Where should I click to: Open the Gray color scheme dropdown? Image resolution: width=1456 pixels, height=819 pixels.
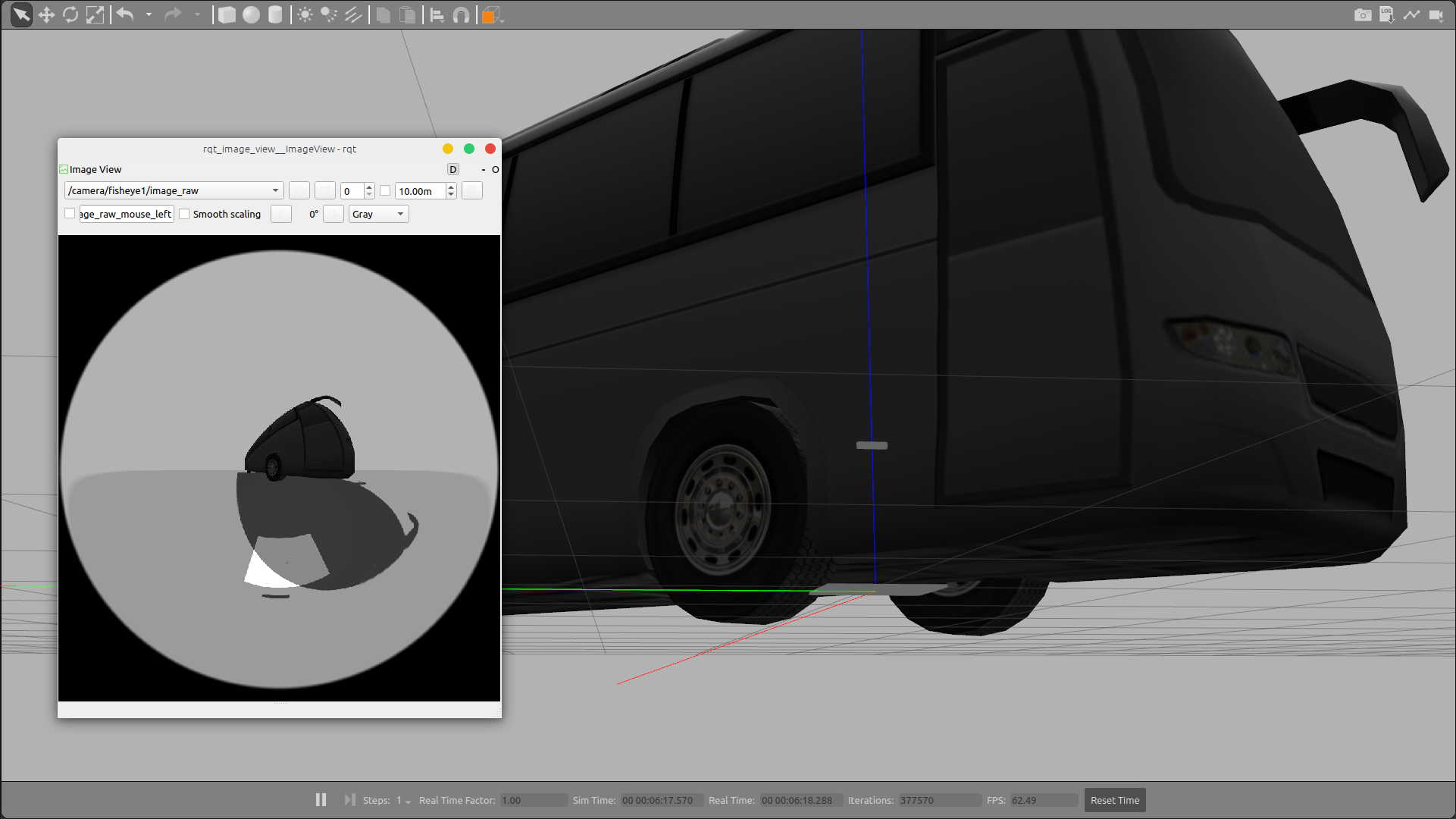click(x=378, y=214)
